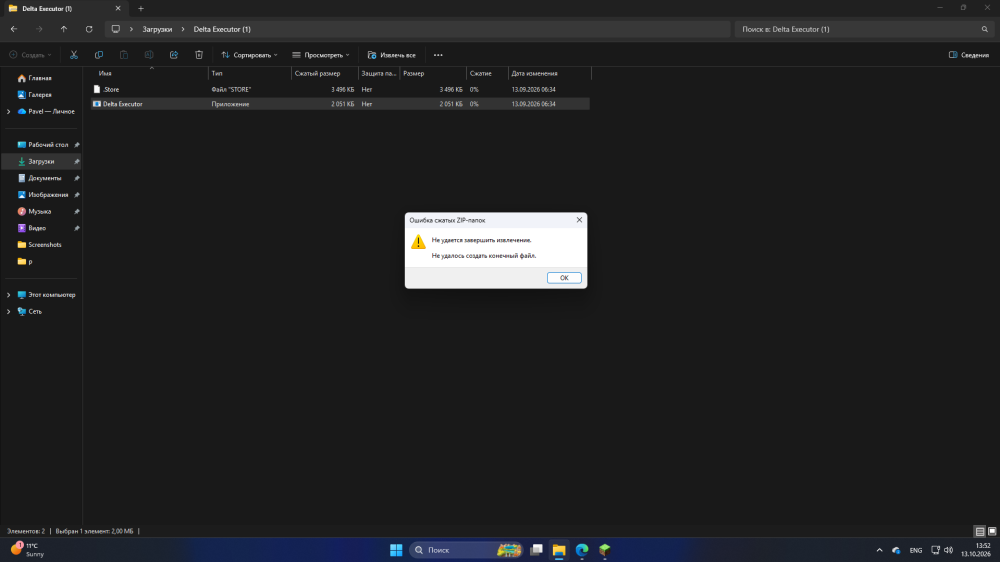The image size is (1000, 562).
Task: Click the Cut scissors icon in toolbar
Action: click(x=74, y=55)
